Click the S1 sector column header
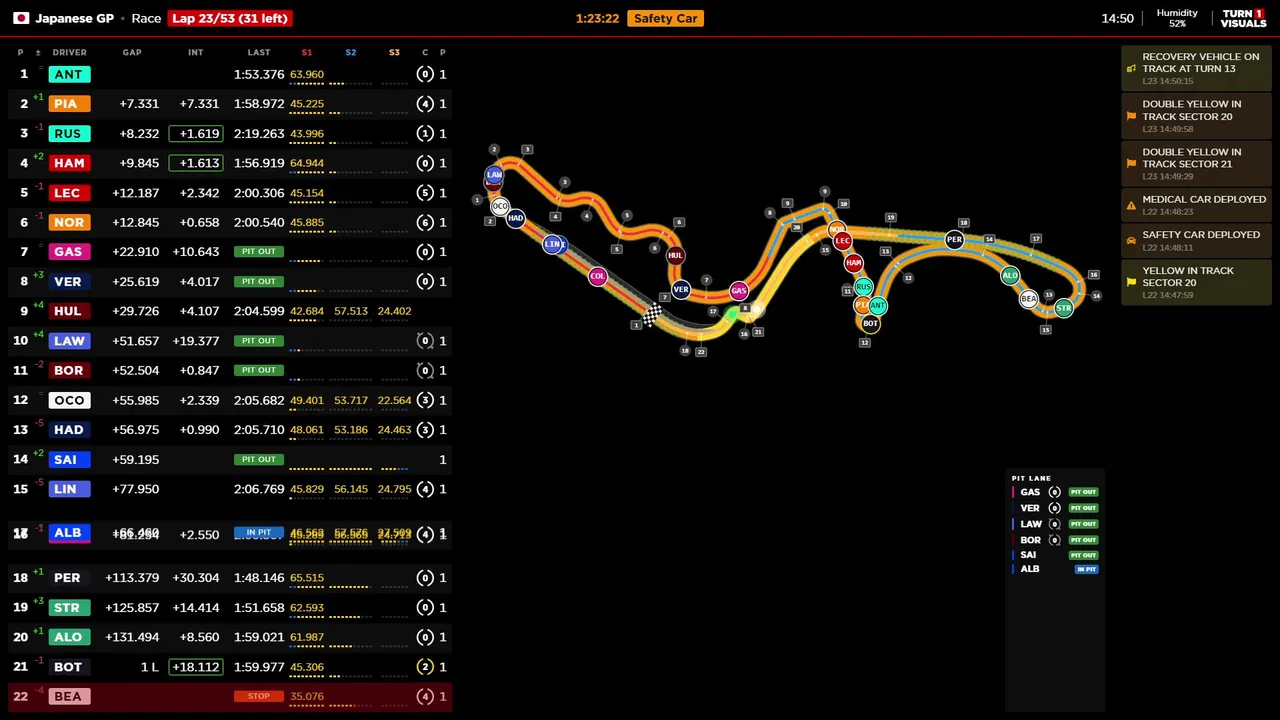The image size is (1280, 720). pyautogui.click(x=307, y=52)
